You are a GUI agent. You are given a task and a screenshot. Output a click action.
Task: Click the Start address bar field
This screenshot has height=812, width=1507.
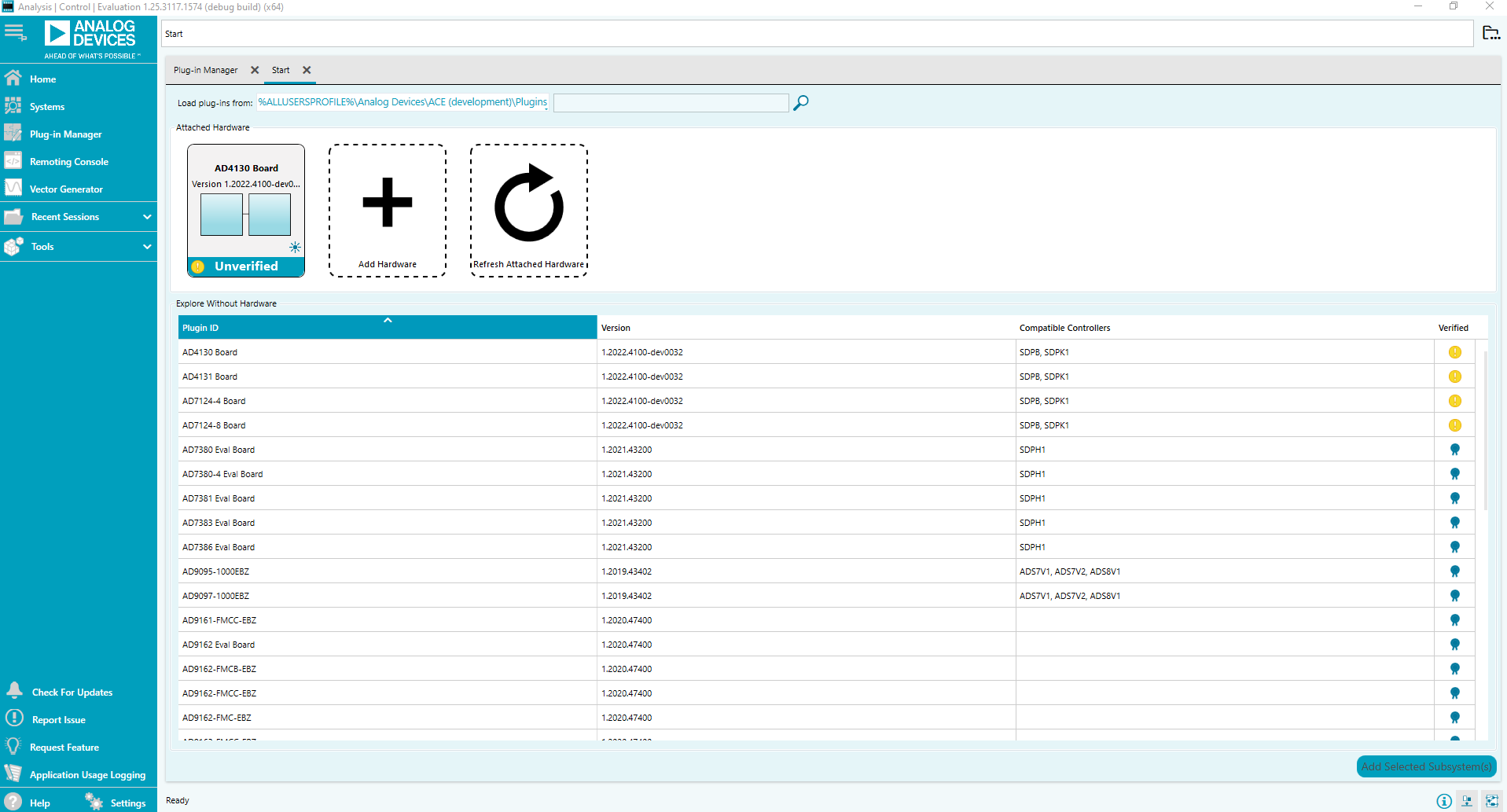(x=818, y=34)
